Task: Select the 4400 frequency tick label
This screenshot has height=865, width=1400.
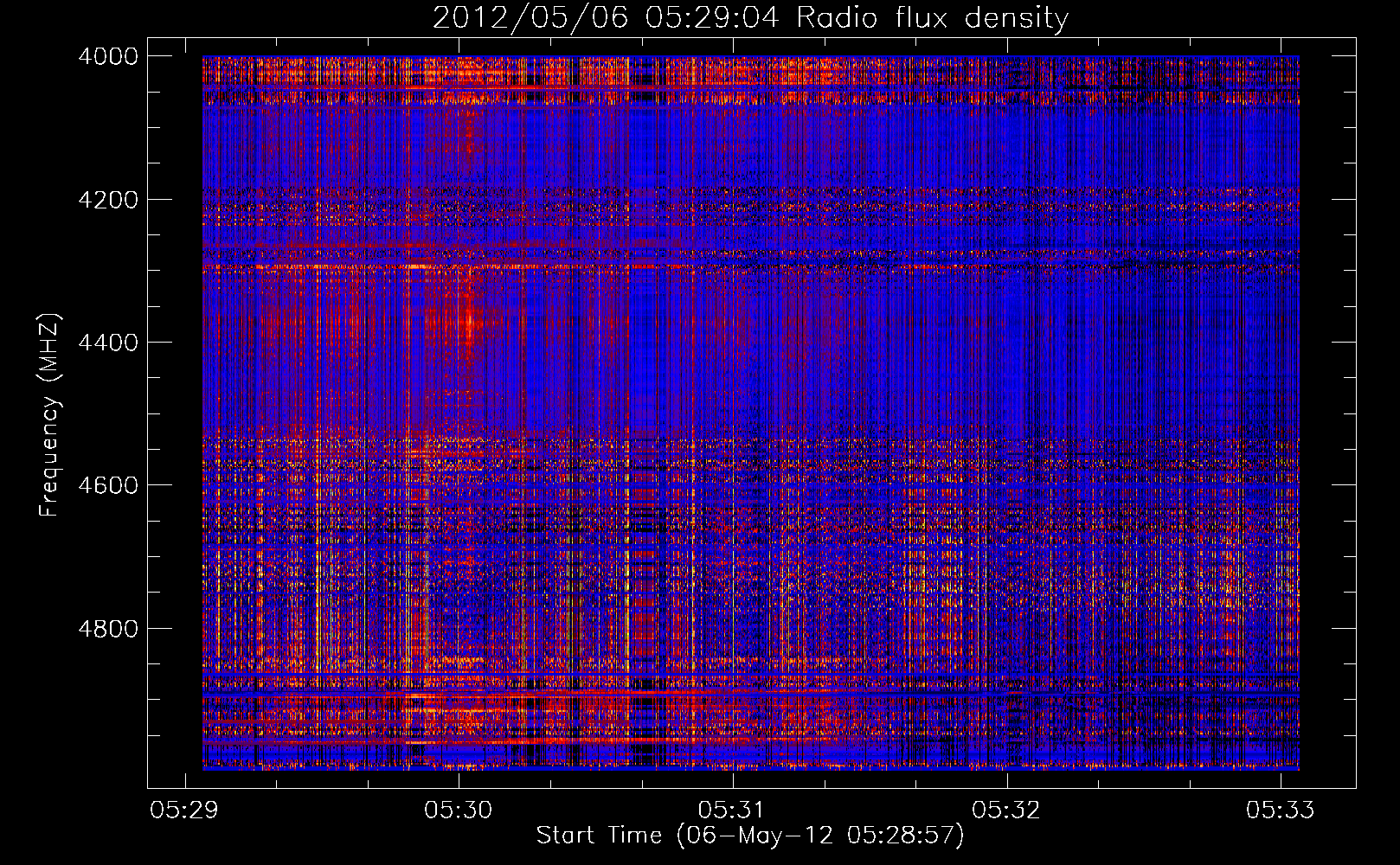Action: 108,343
